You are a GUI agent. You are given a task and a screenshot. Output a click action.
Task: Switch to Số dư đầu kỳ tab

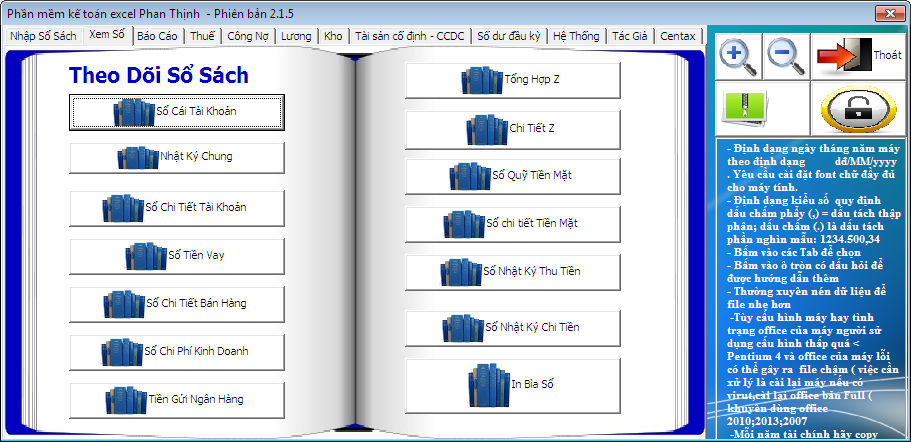[509, 36]
